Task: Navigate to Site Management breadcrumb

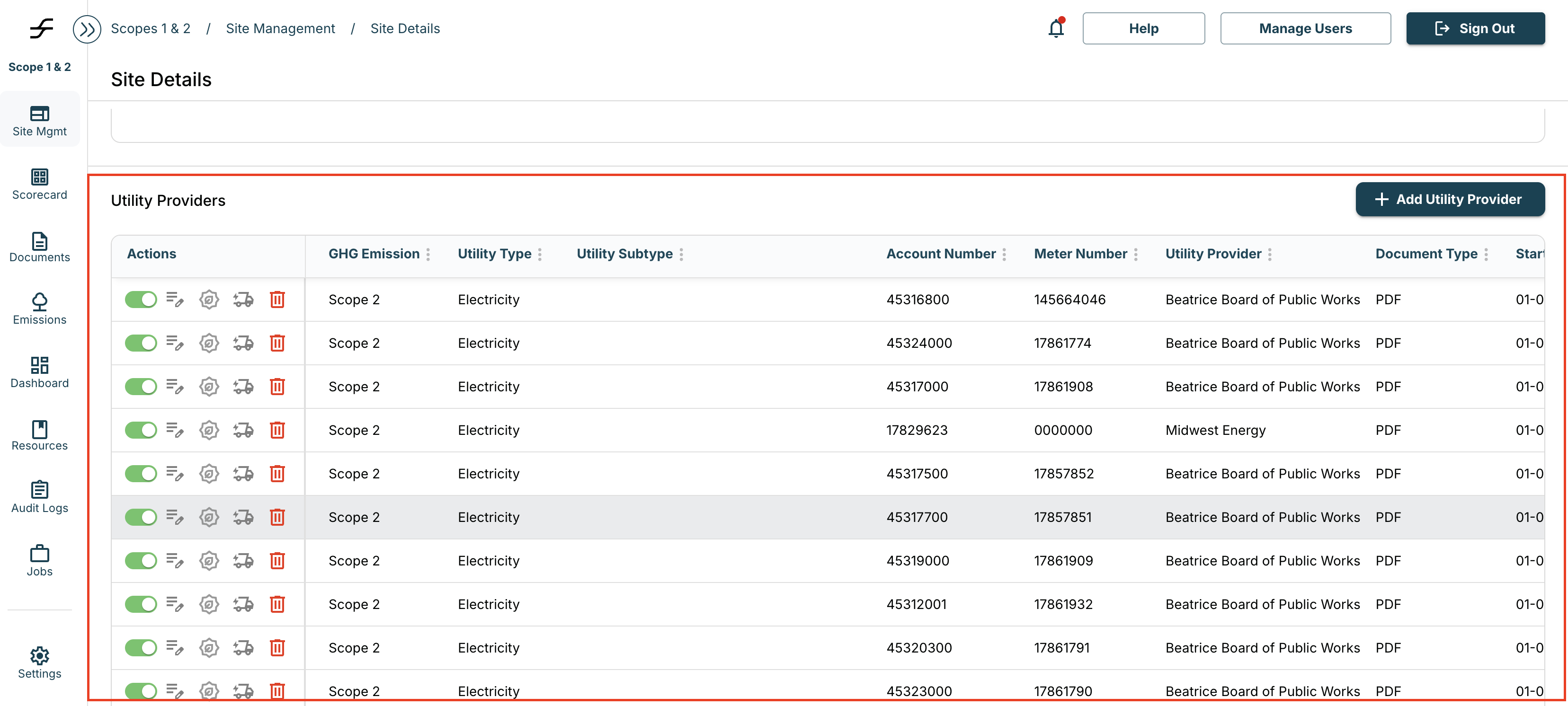Action: pos(280,28)
